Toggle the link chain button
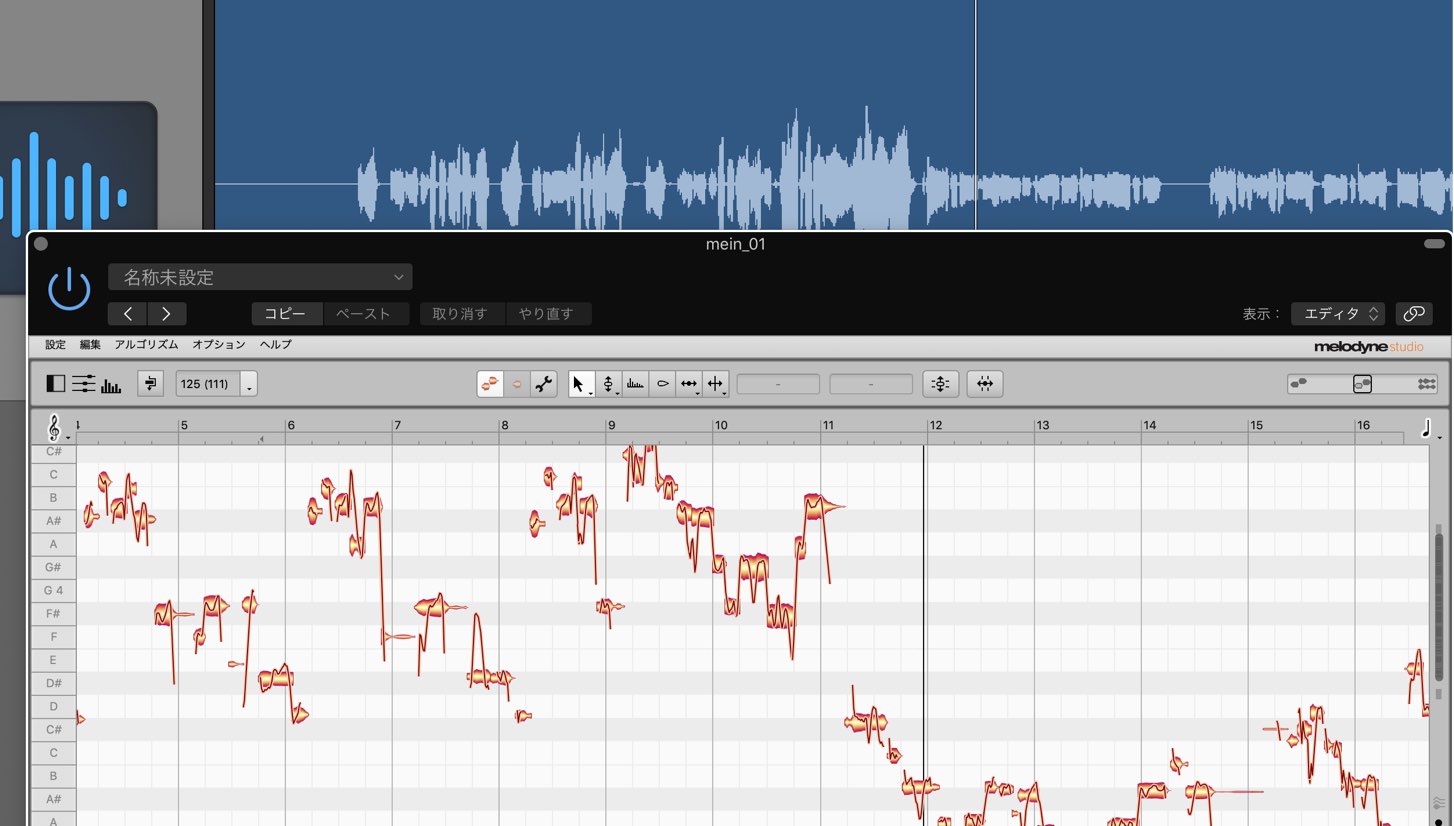Image resolution: width=1454 pixels, height=826 pixels. [x=1413, y=314]
